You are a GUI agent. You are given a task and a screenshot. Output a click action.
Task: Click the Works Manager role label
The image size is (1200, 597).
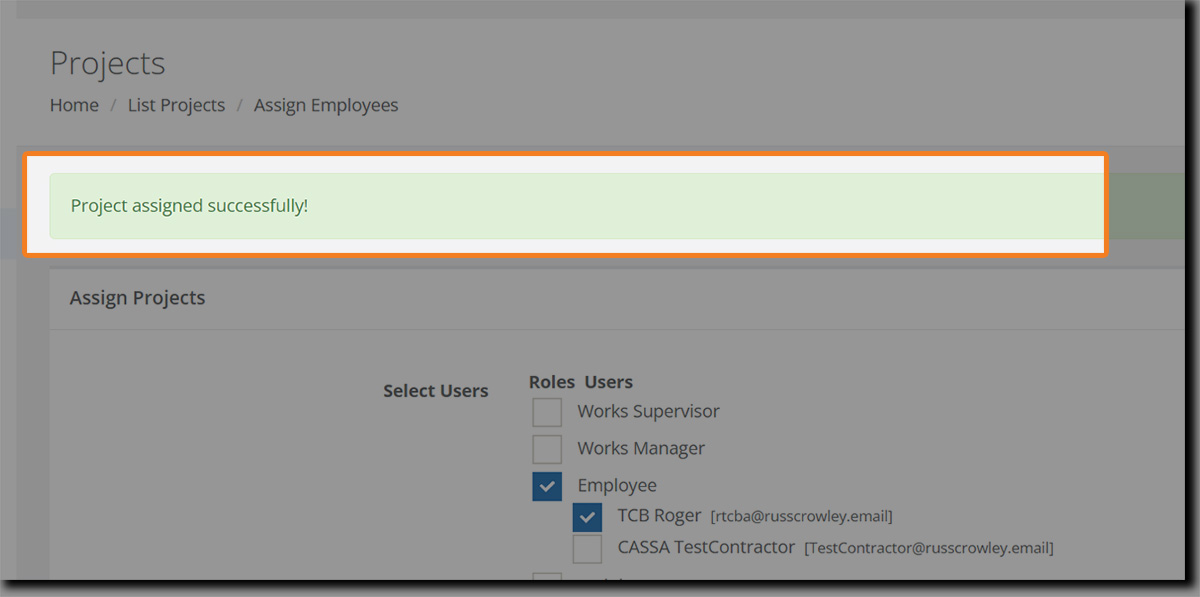pyautogui.click(x=641, y=448)
